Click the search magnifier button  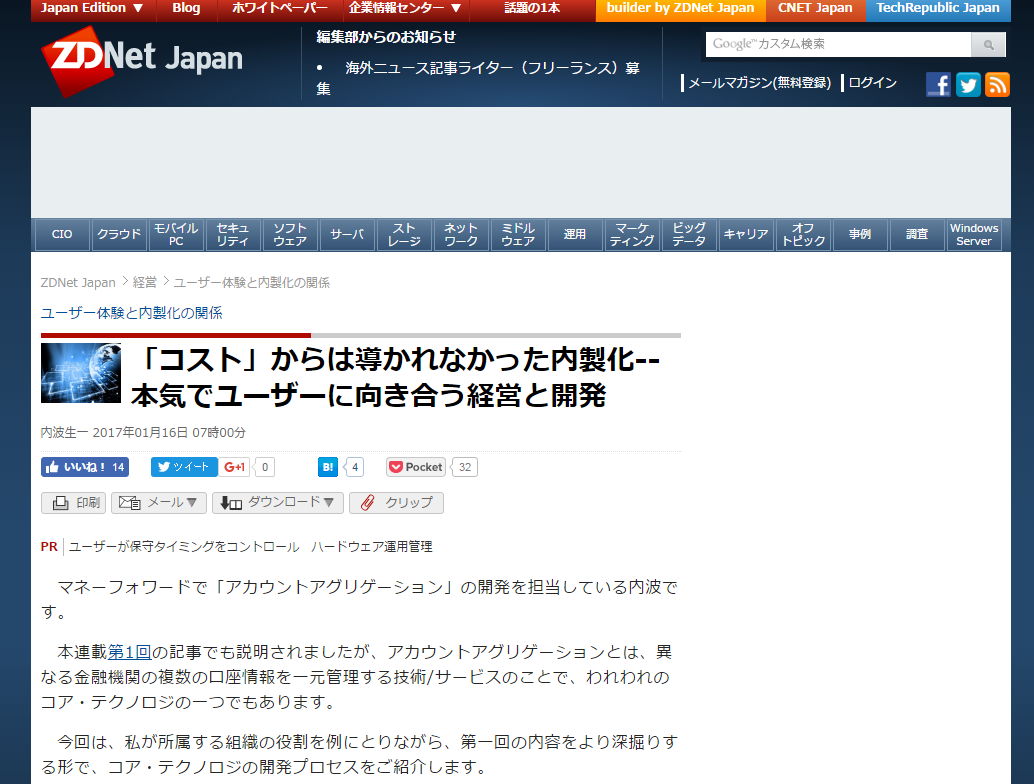pyautogui.click(x=988, y=45)
